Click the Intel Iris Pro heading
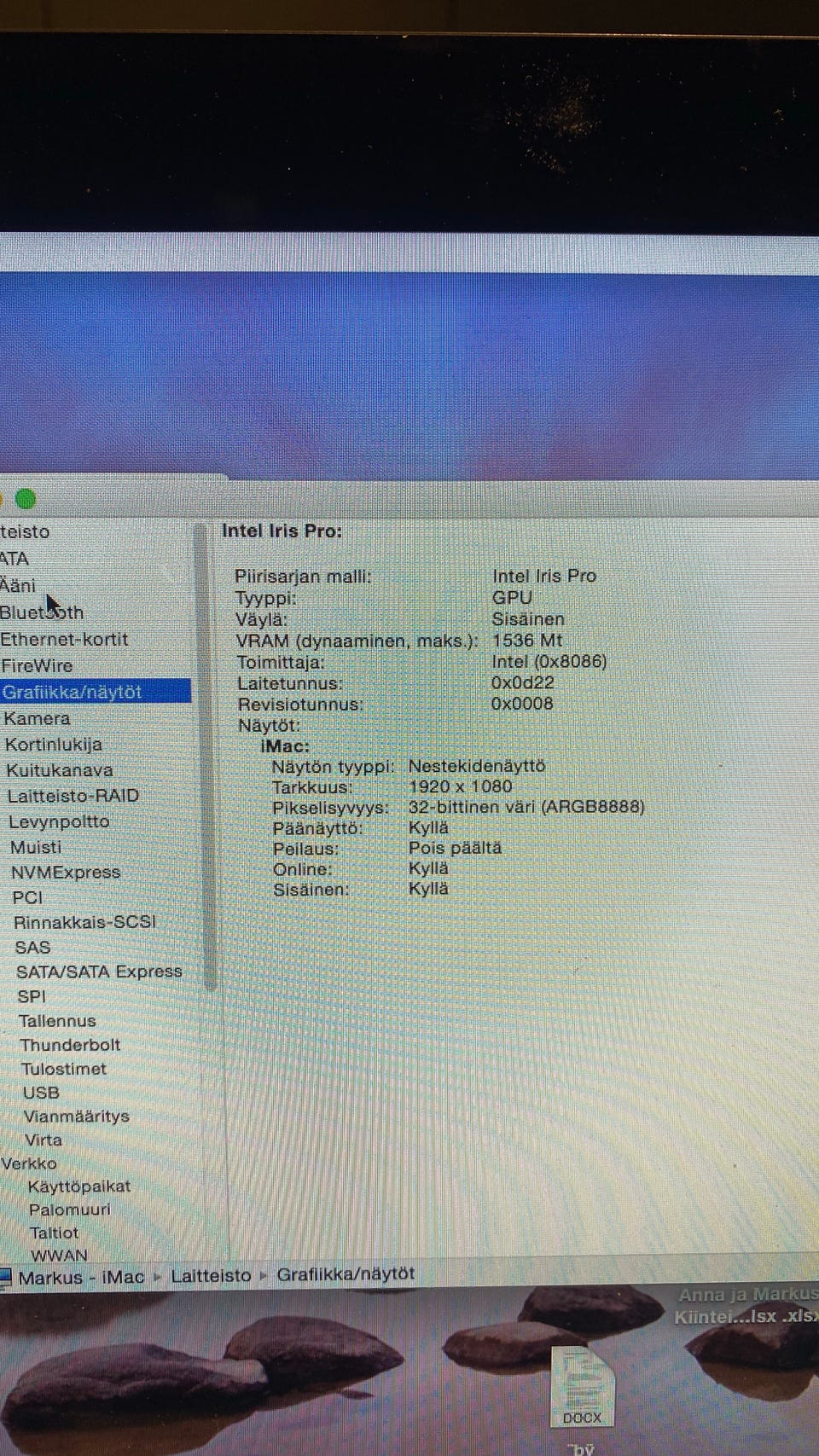The image size is (819, 1456). [282, 531]
